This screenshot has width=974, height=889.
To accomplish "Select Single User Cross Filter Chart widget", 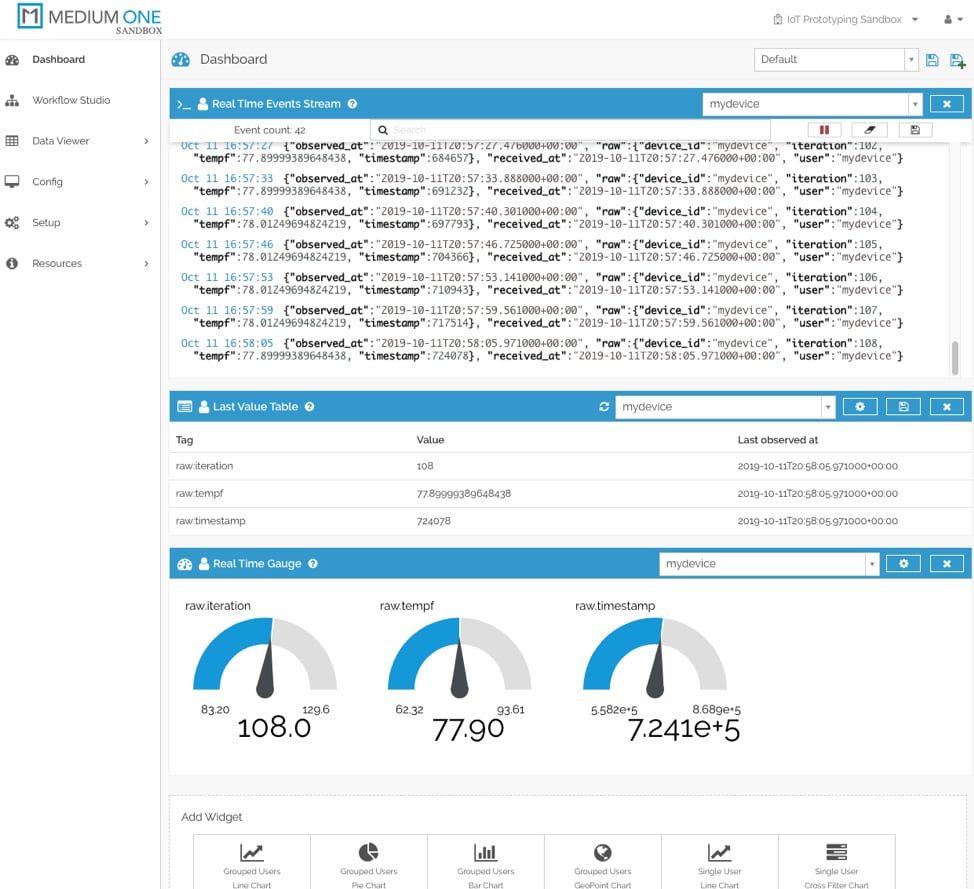I will (x=836, y=862).
